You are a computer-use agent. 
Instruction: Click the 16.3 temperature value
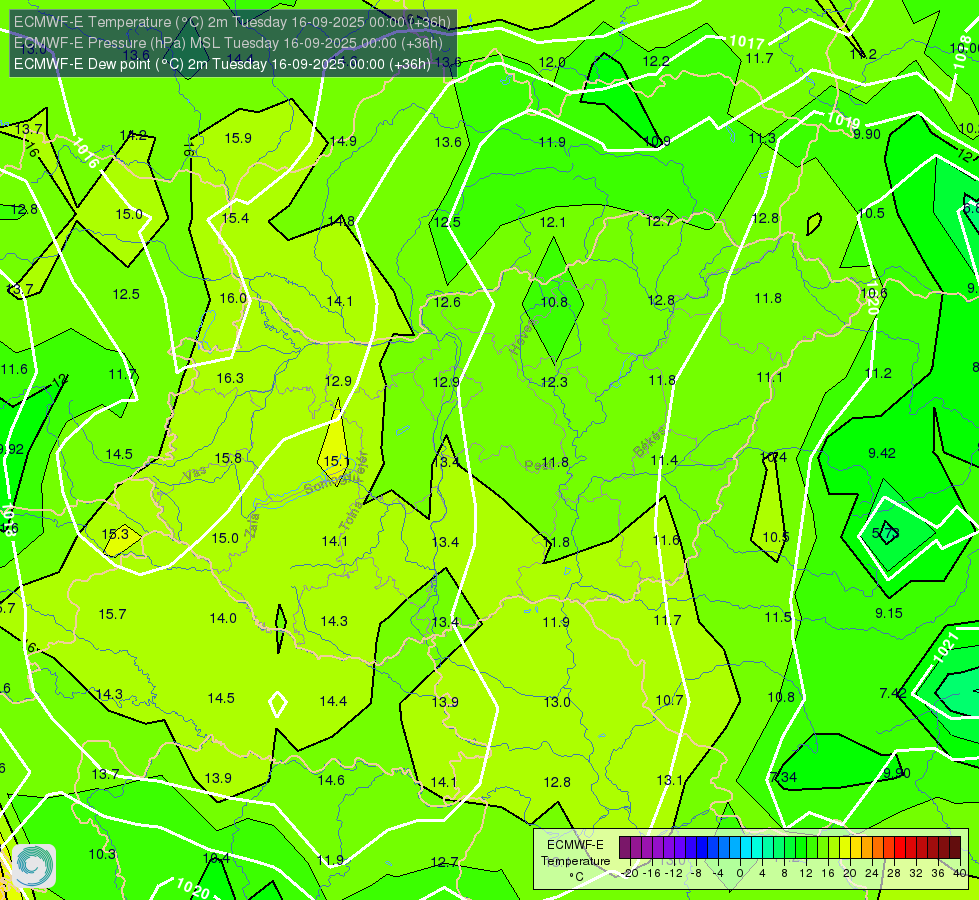[230, 378]
